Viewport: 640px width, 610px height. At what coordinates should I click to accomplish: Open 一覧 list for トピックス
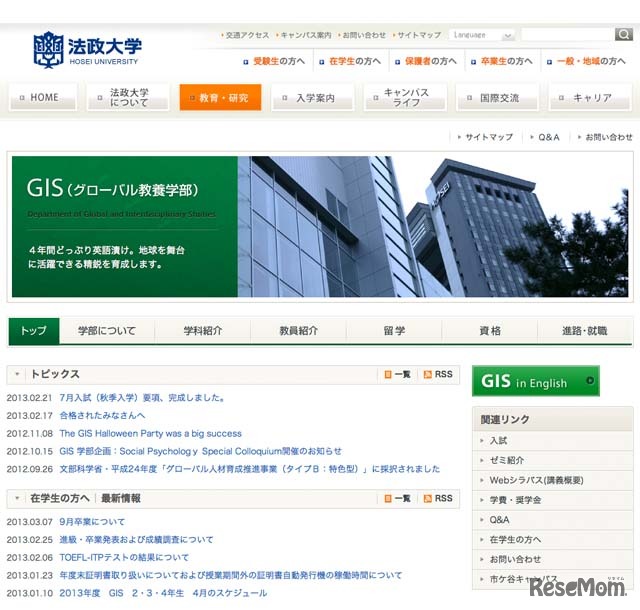[x=398, y=374]
